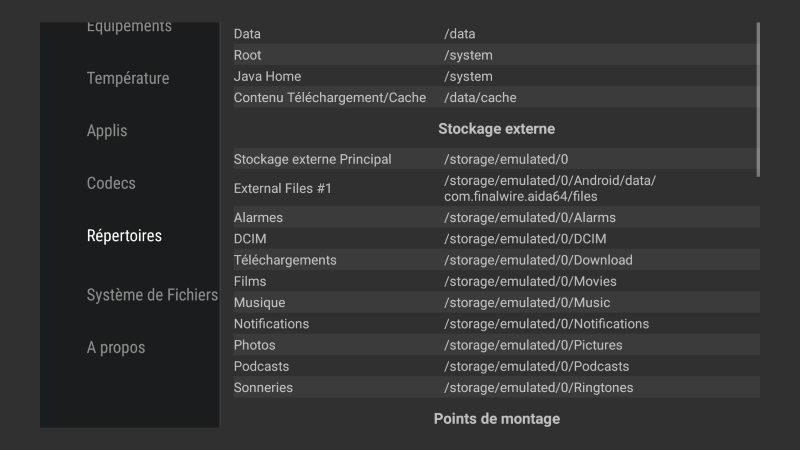Image resolution: width=800 pixels, height=450 pixels.
Task: Click the External Files #1 row
Action: click(x=495, y=188)
